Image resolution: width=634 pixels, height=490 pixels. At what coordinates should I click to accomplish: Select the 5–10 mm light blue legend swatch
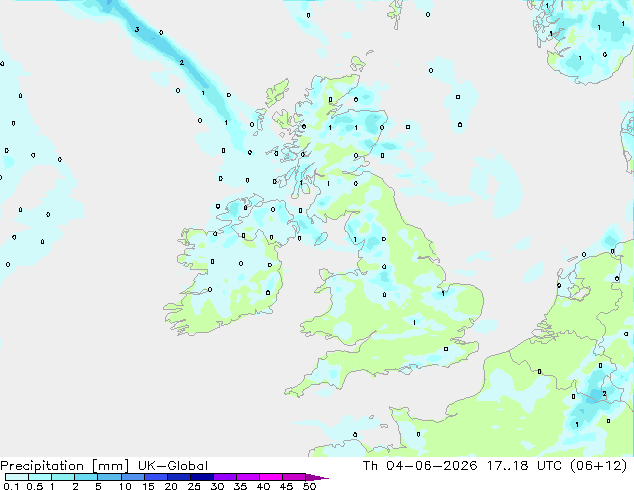[x=109, y=477]
